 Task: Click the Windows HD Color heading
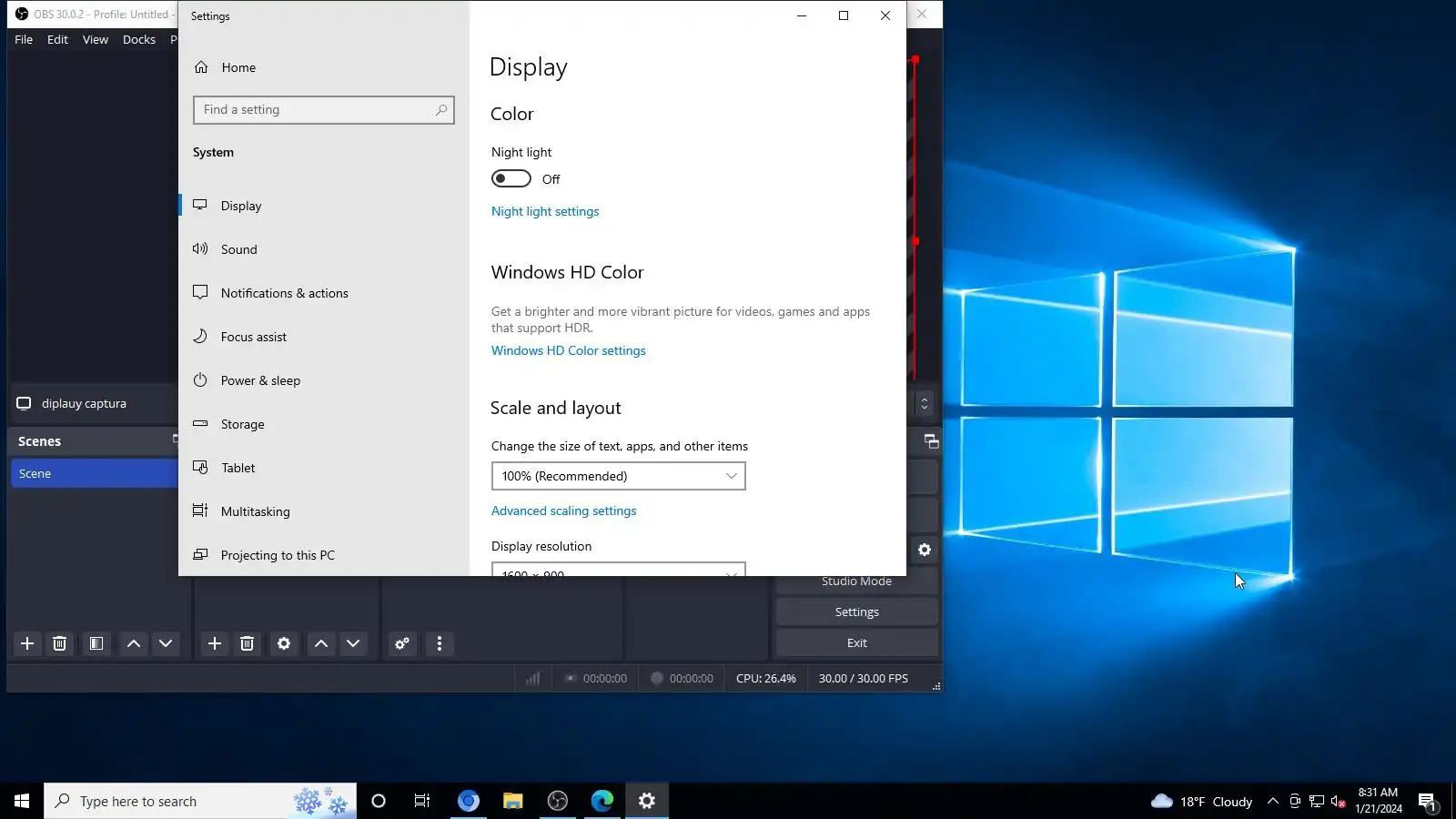567,272
